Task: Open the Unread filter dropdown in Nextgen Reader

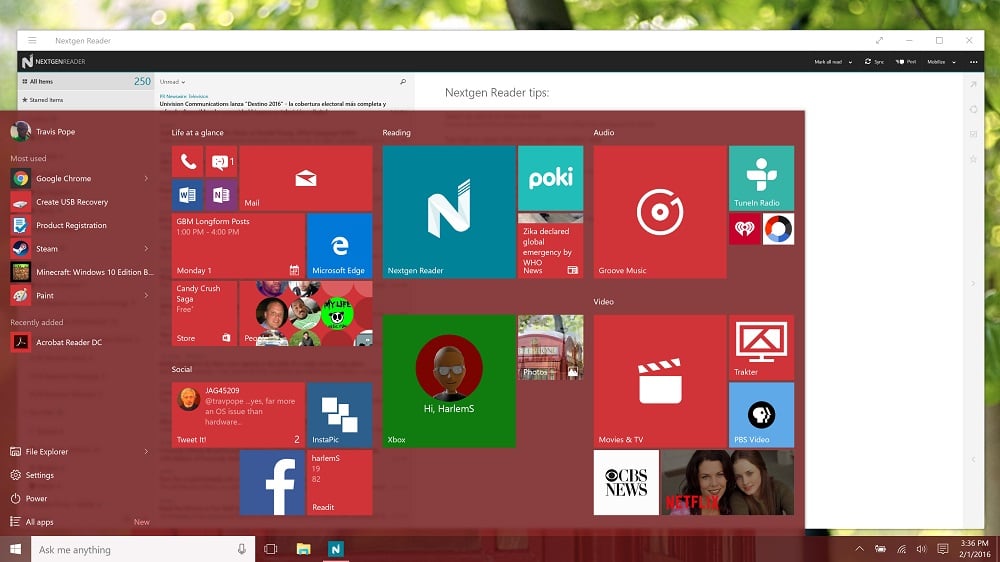Action: (172, 82)
